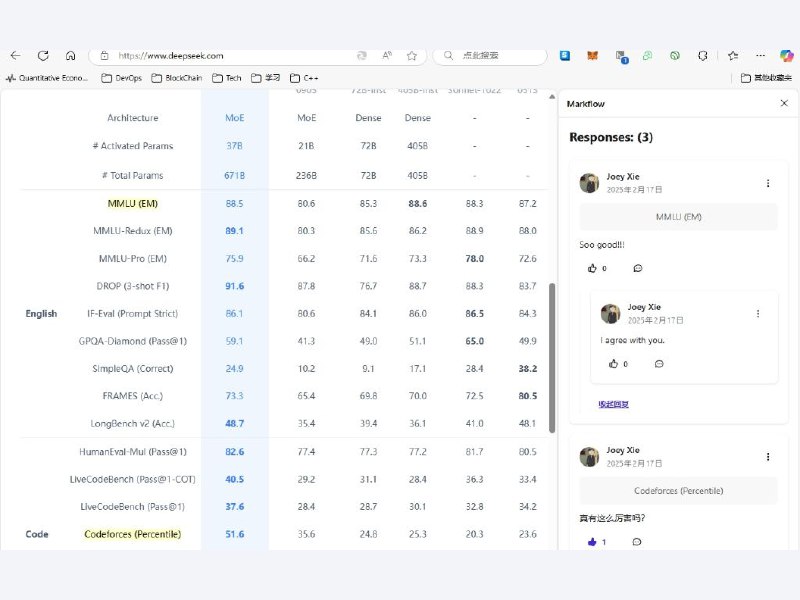
Task: Open the green circular extension icon
Action: pyautogui.click(x=675, y=56)
